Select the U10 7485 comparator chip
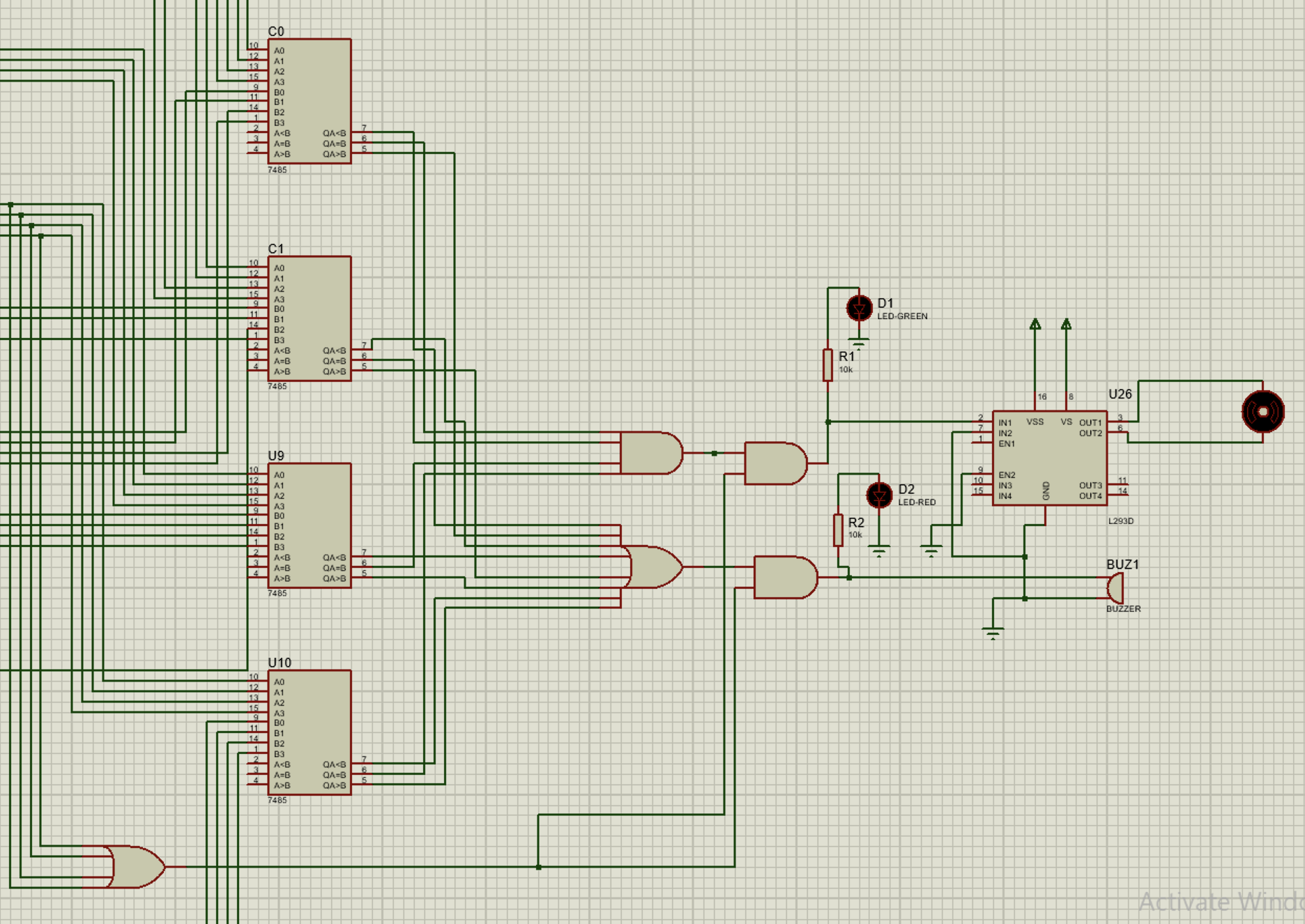1305x924 pixels. click(310, 732)
